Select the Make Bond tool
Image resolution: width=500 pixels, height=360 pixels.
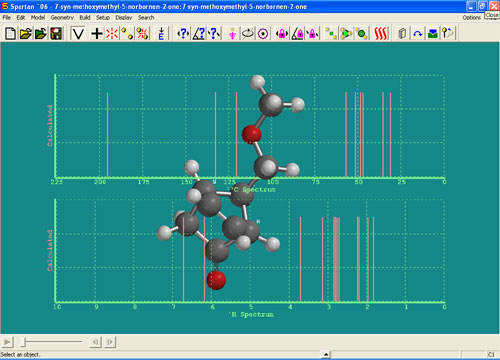(127, 34)
